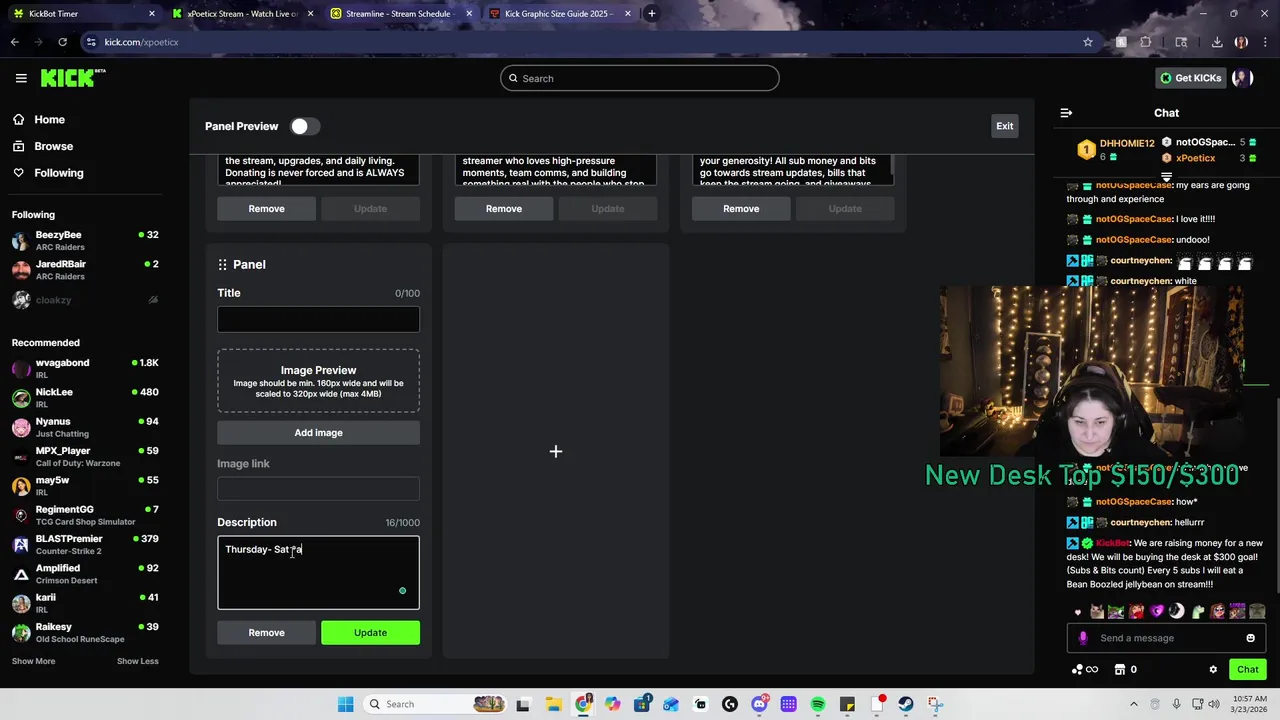This screenshot has width=1280, height=720.
Task: Collapse chat with the arrow icon
Action: 1066,113
